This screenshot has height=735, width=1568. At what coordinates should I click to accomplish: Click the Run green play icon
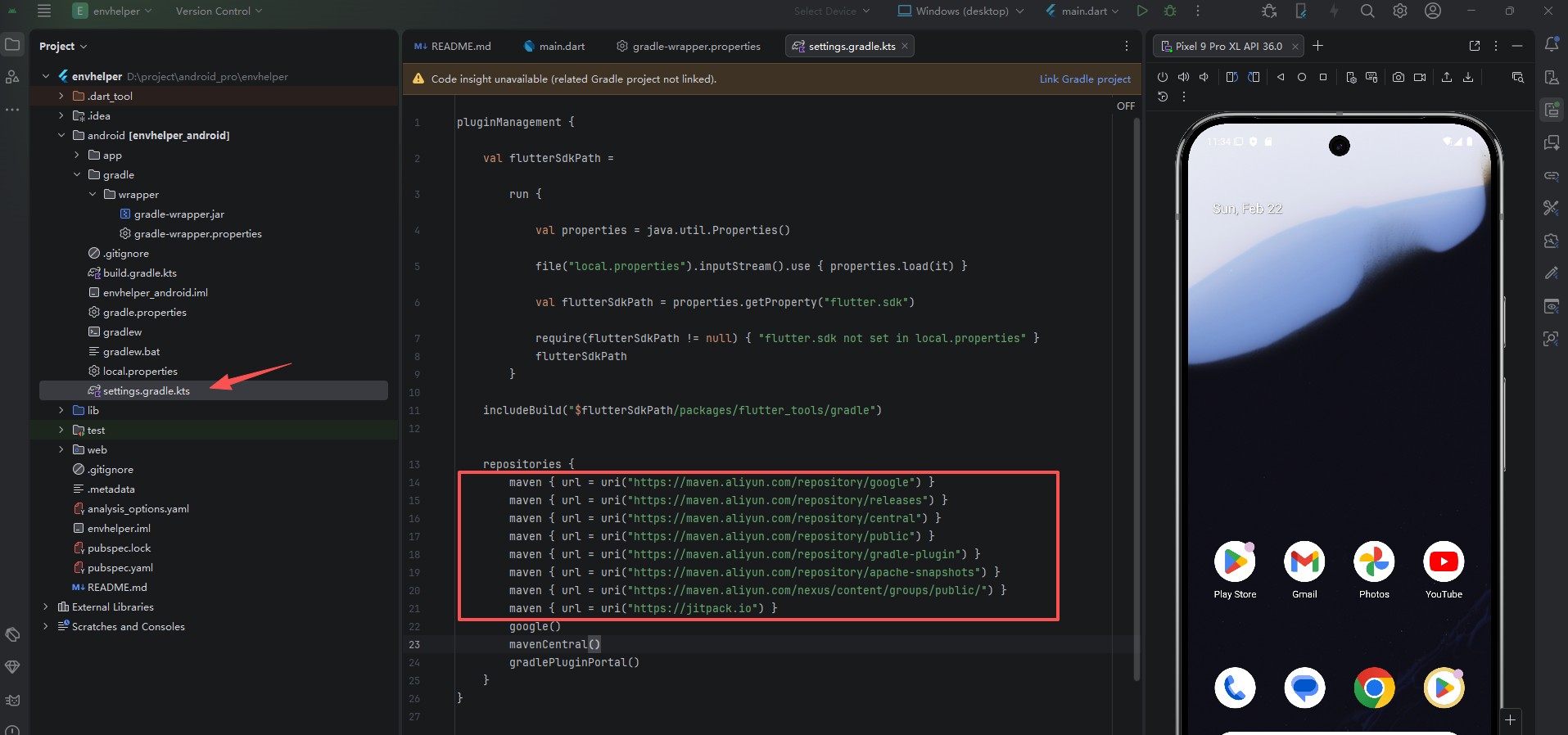[x=1142, y=11]
